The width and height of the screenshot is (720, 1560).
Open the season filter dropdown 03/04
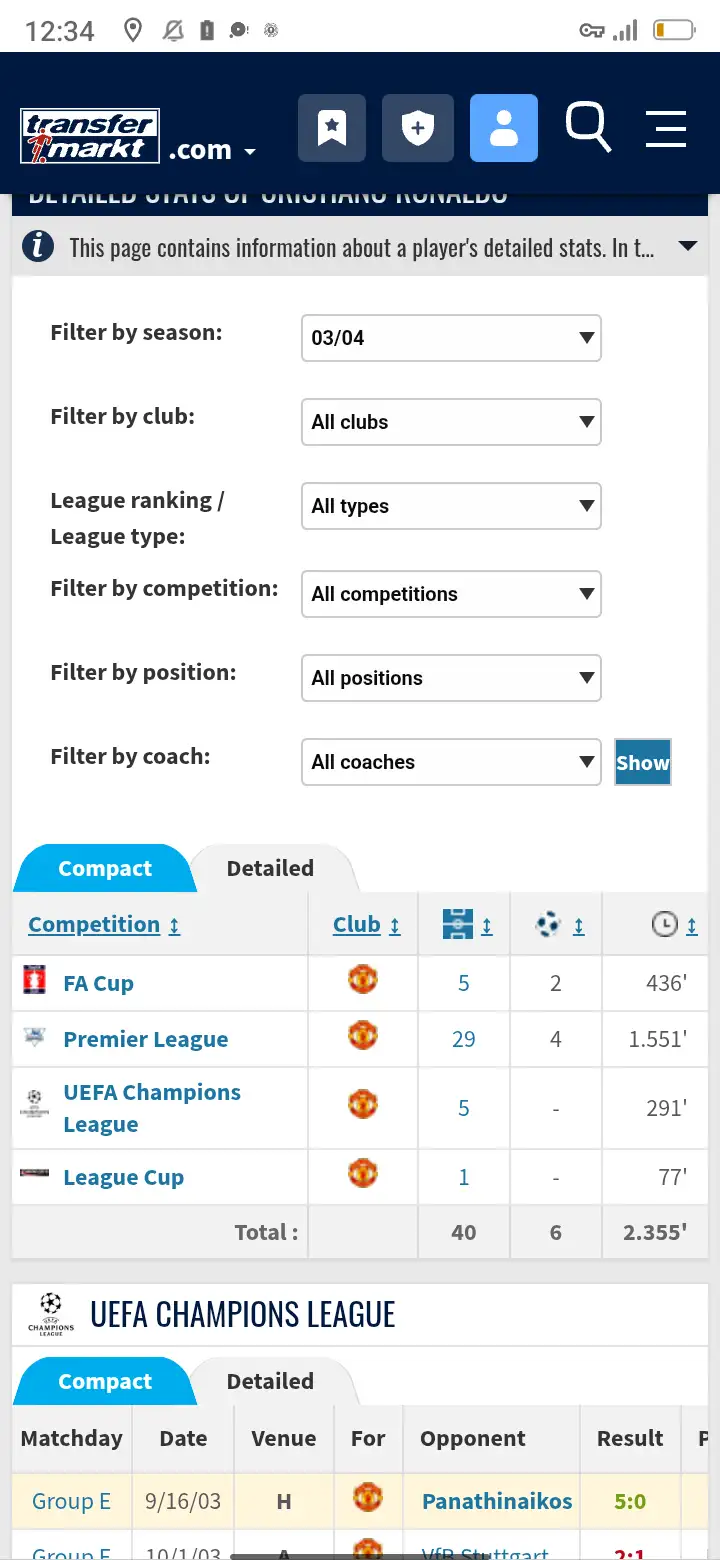tap(450, 338)
